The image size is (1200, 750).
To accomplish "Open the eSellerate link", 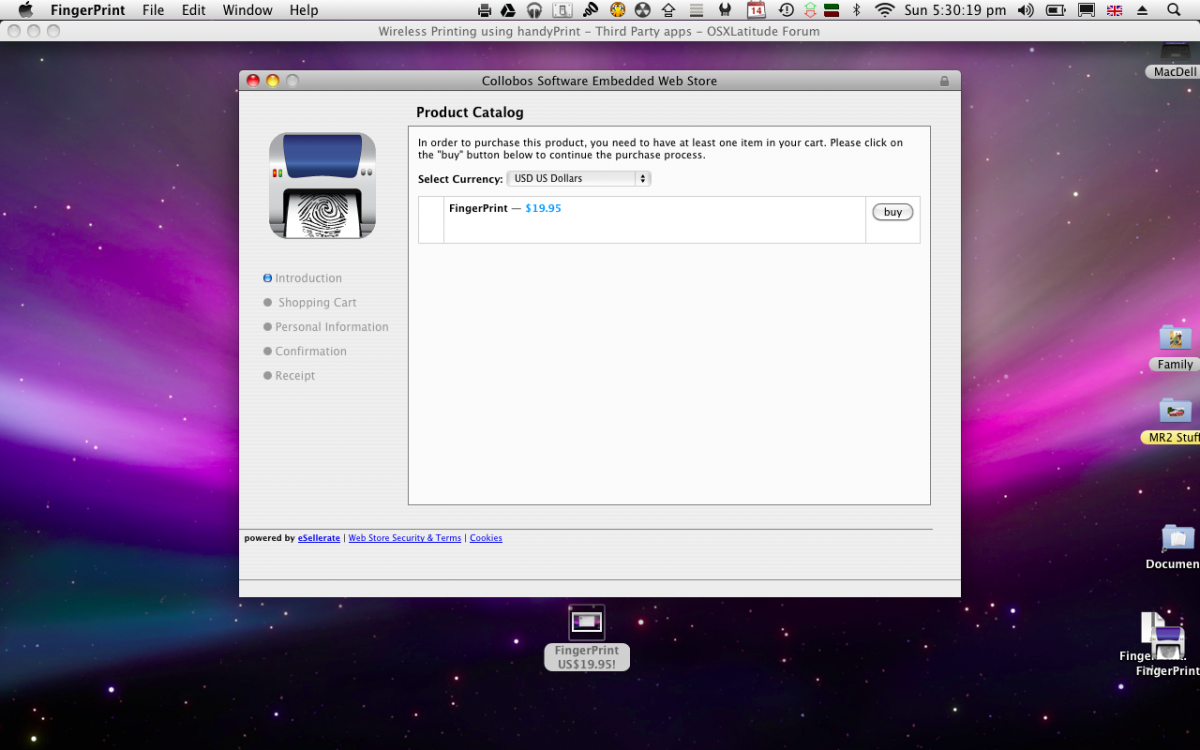I will click(319, 538).
